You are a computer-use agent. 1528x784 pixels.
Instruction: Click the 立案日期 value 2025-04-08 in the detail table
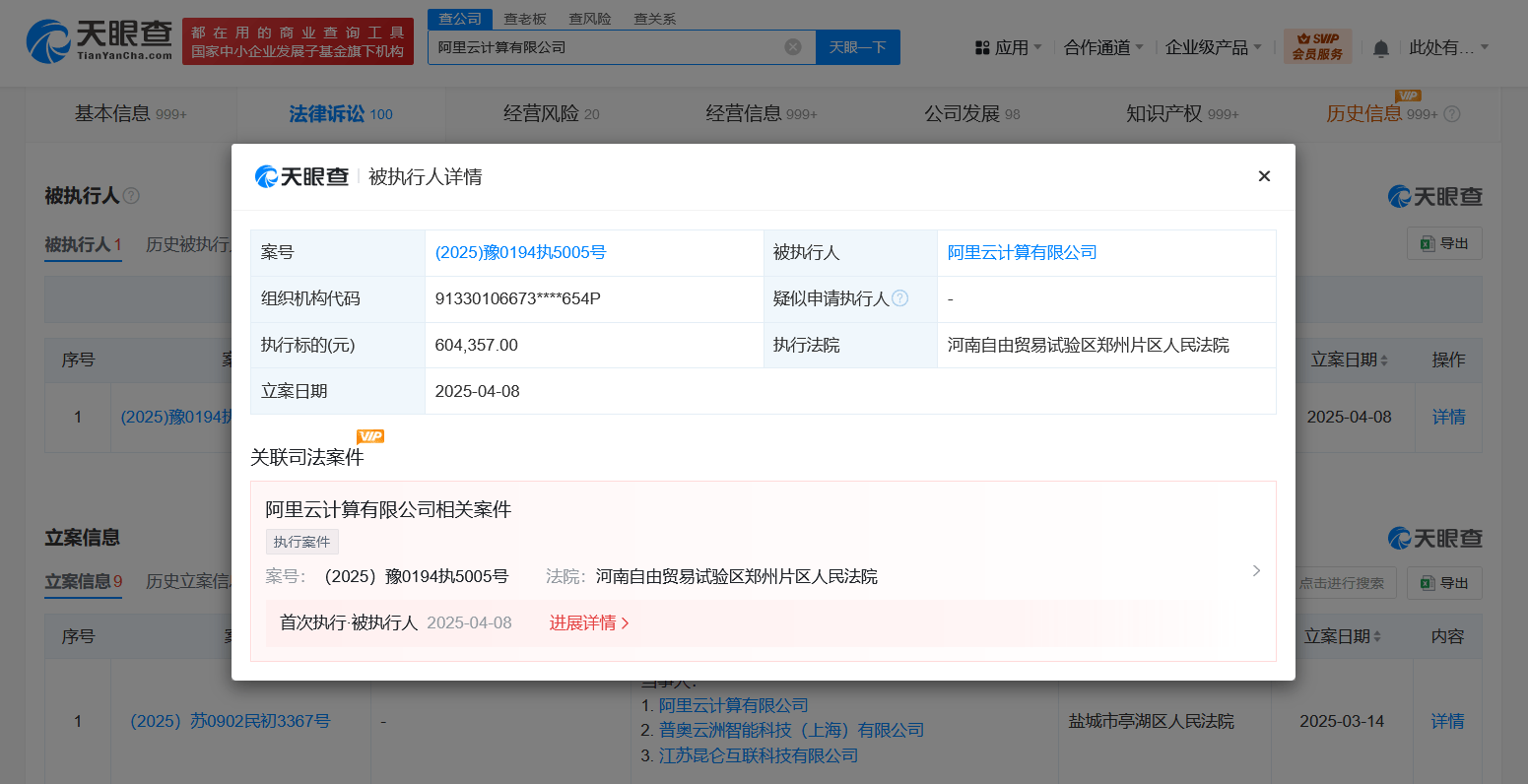coord(478,392)
